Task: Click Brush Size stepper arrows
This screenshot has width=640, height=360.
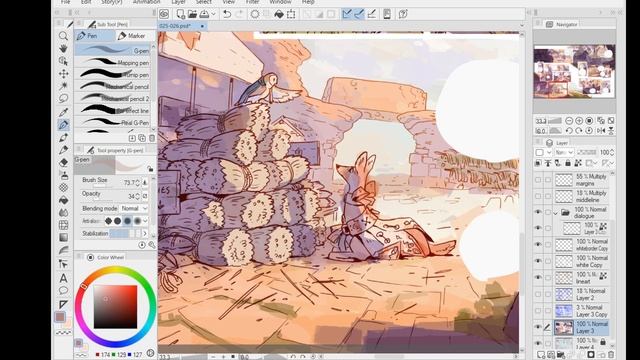Action: (x=138, y=182)
